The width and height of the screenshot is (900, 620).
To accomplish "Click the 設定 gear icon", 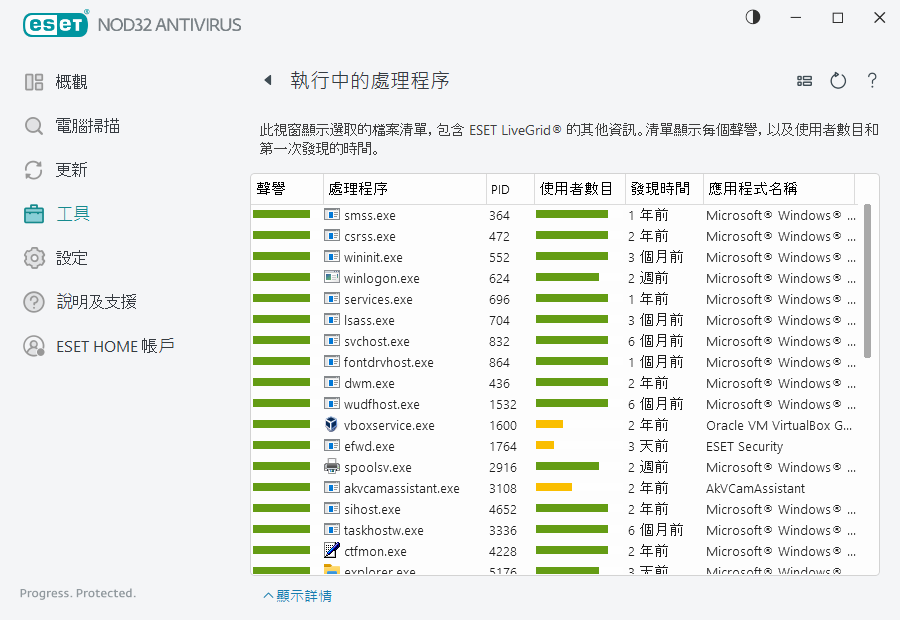I will click(34, 258).
